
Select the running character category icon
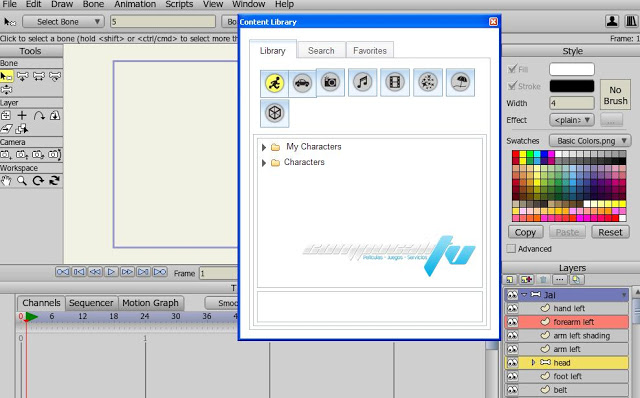click(x=274, y=83)
